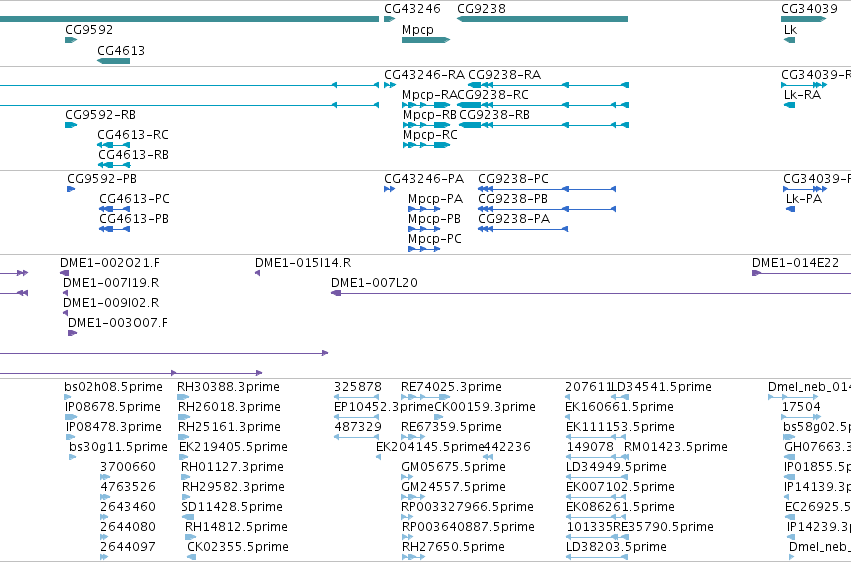Select the CG9592-PB protein label

102,179
